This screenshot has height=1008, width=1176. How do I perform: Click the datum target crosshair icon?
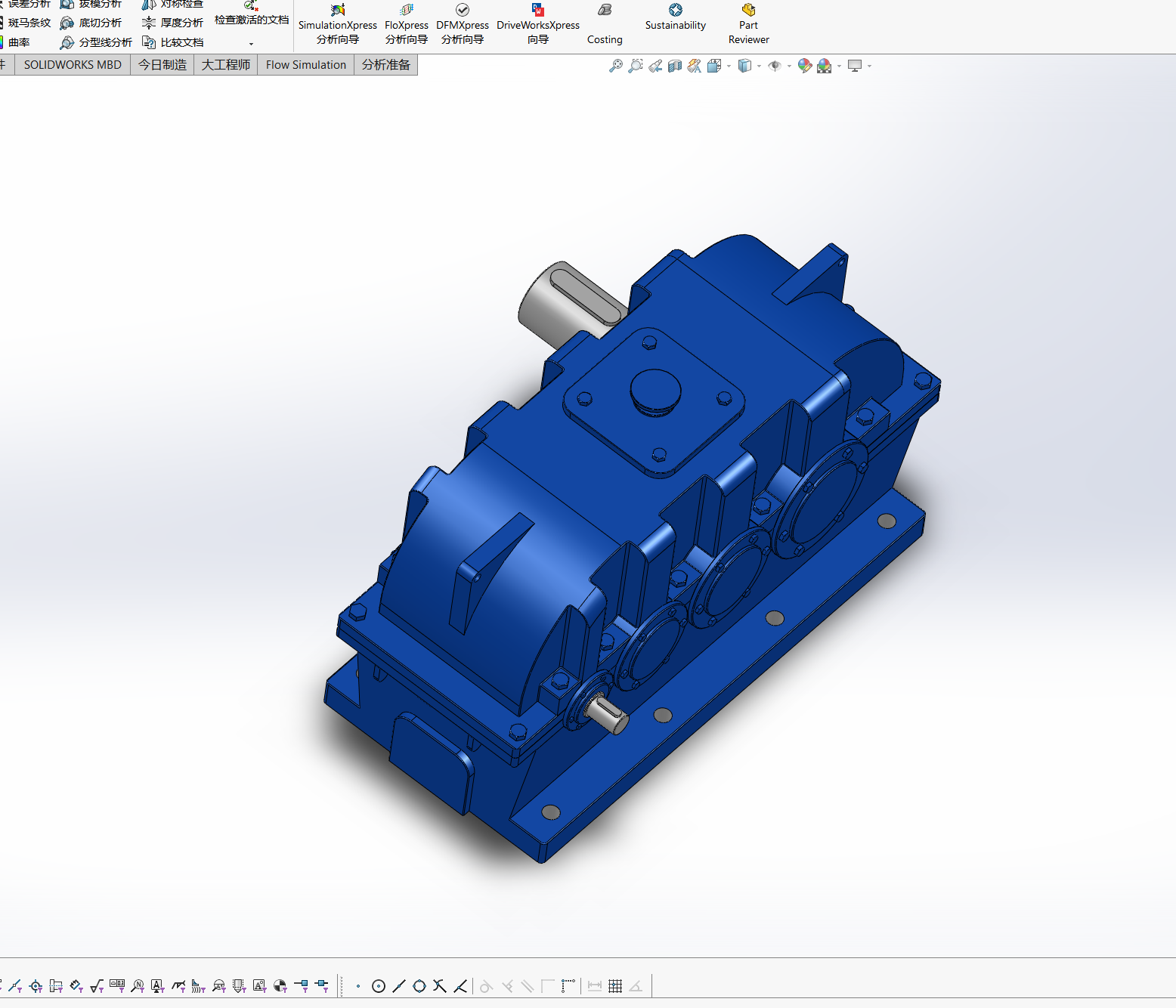(36, 986)
